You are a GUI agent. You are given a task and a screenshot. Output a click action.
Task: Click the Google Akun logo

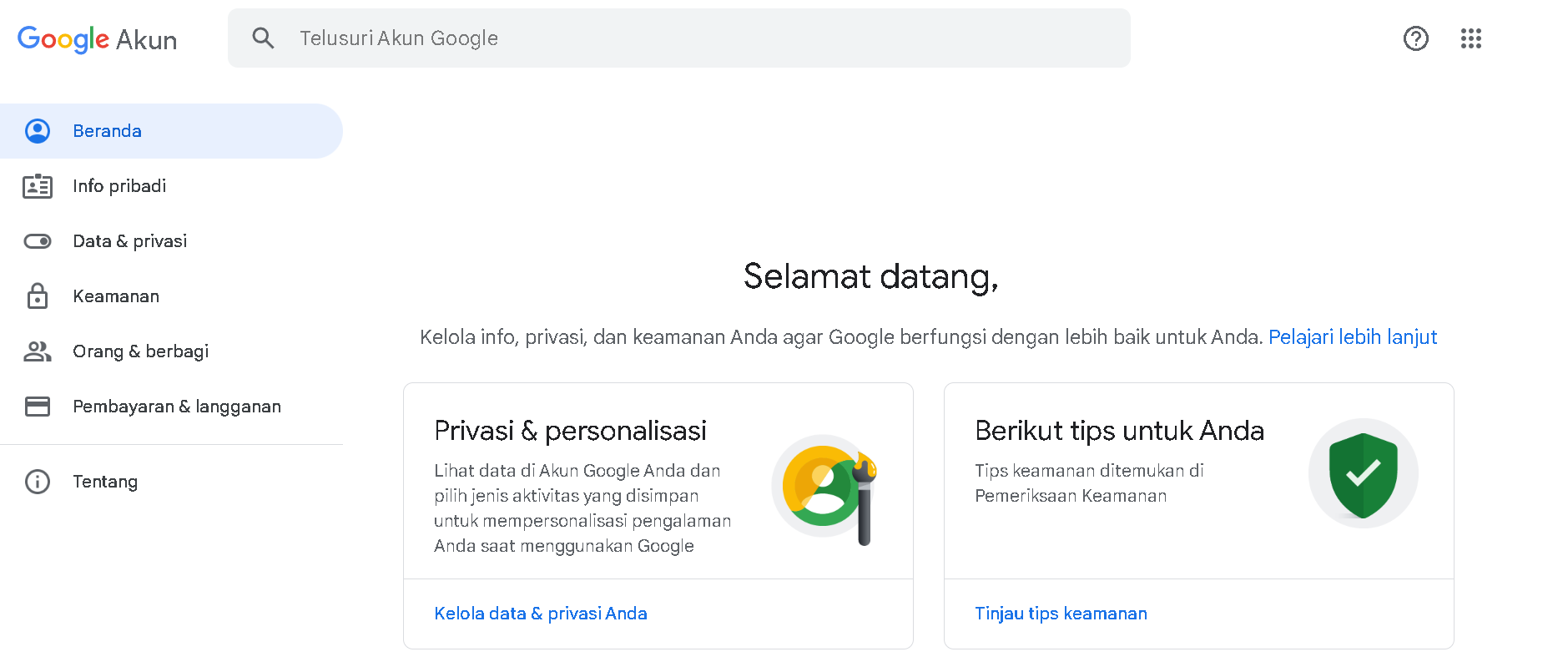97,39
